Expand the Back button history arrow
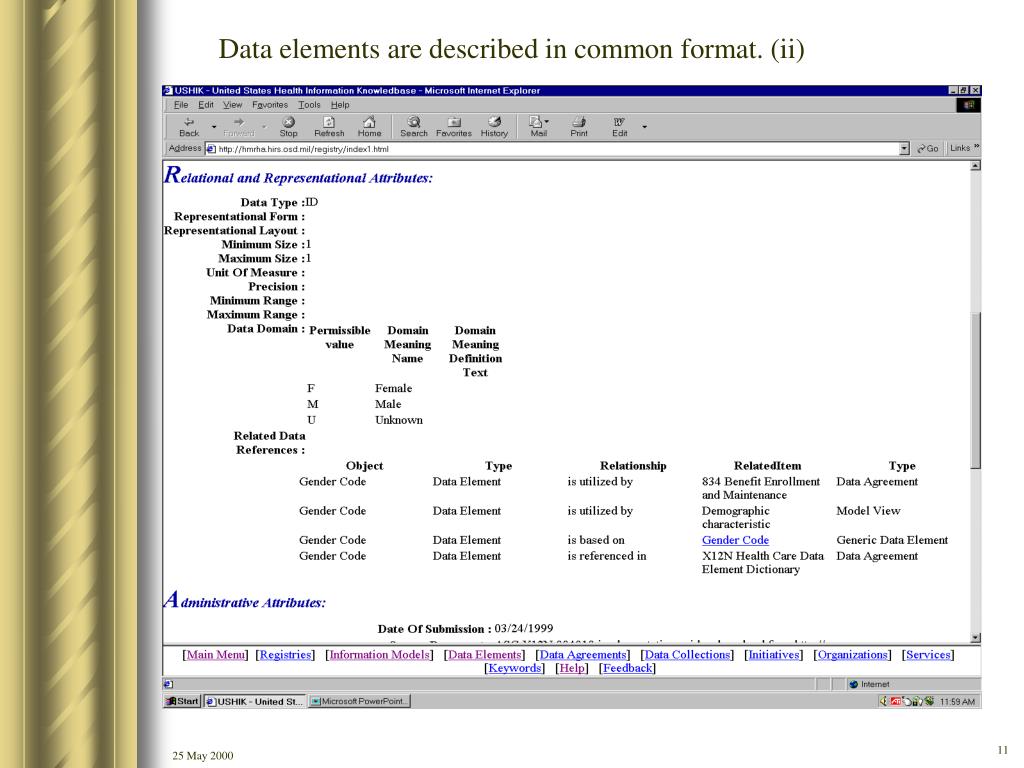 (x=214, y=127)
